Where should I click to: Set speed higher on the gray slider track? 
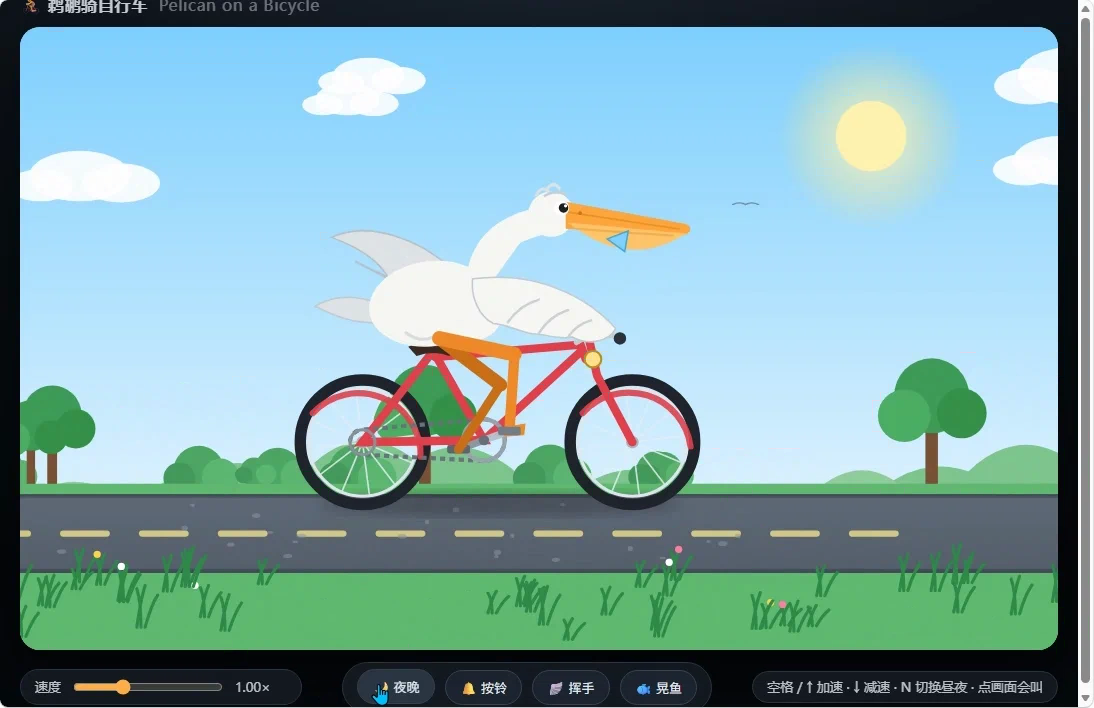click(174, 687)
